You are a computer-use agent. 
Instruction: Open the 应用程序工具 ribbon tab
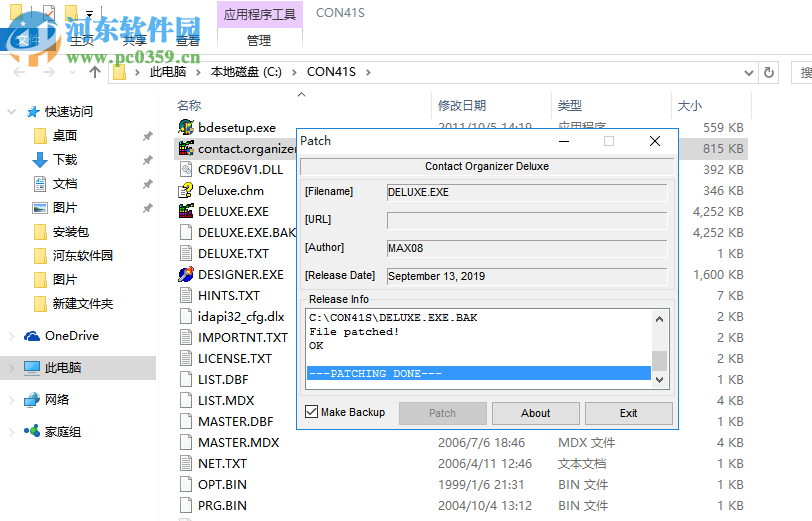tap(259, 14)
